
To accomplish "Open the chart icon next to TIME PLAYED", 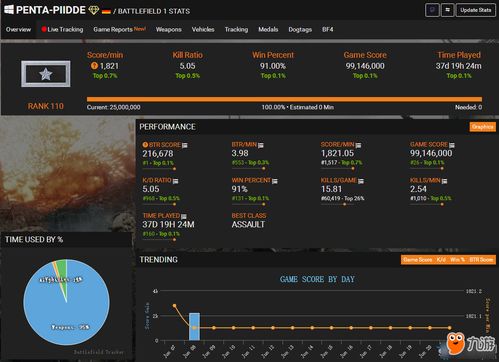I will [x=184, y=216].
